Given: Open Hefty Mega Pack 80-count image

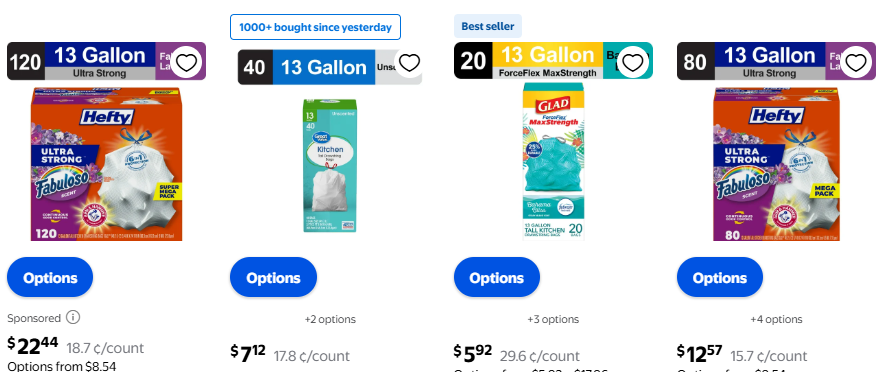Looking at the screenshot, I should pos(776,164).
